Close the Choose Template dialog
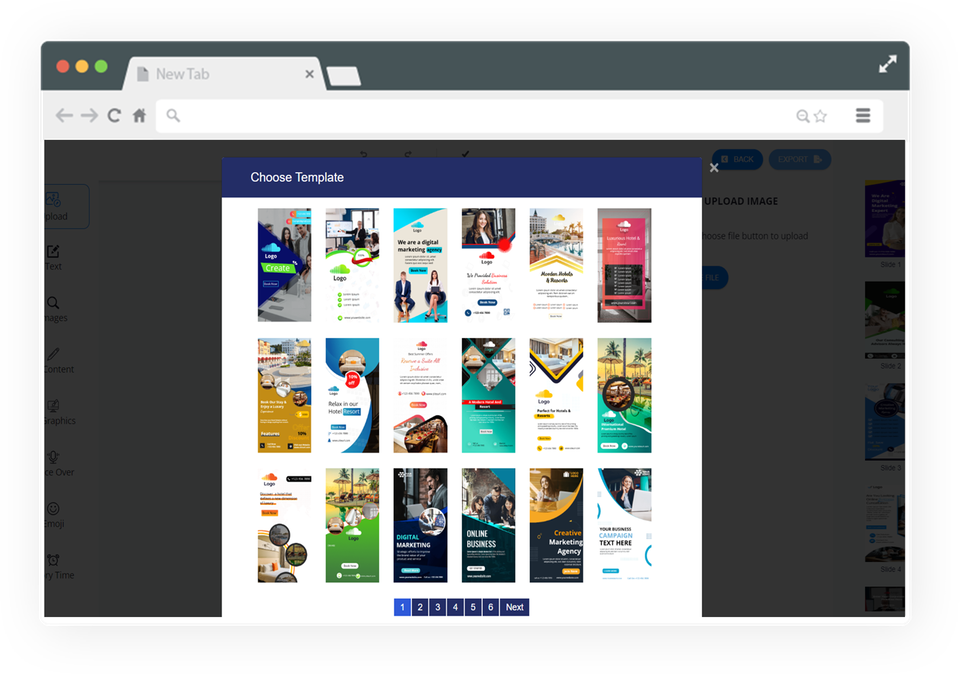The width and height of the screenshot is (960, 674). click(714, 168)
